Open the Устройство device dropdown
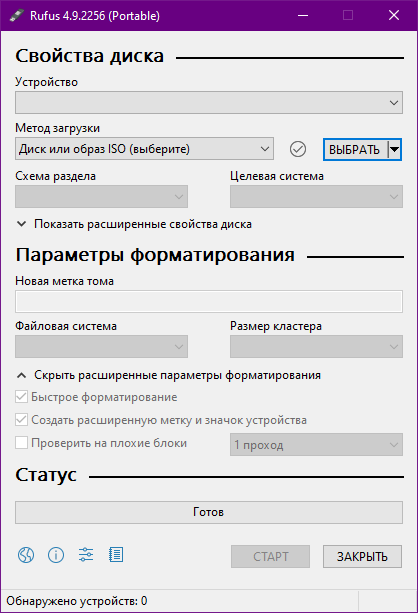Screen dimensions: 418x613 click(209, 102)
